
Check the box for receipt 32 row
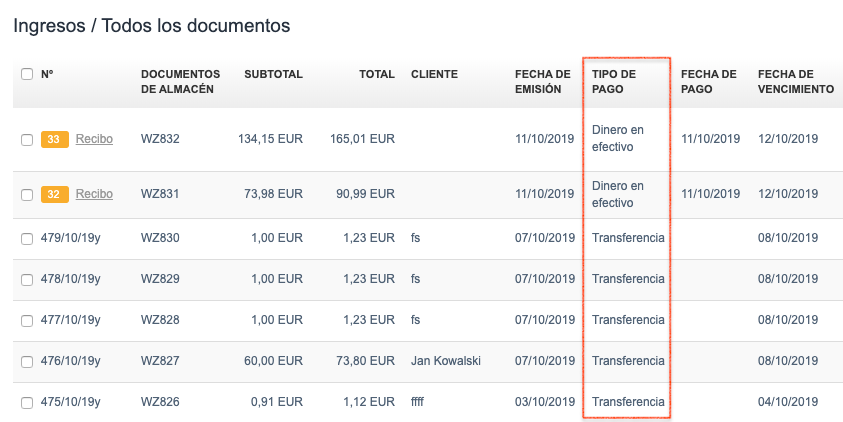click(27, 194)
